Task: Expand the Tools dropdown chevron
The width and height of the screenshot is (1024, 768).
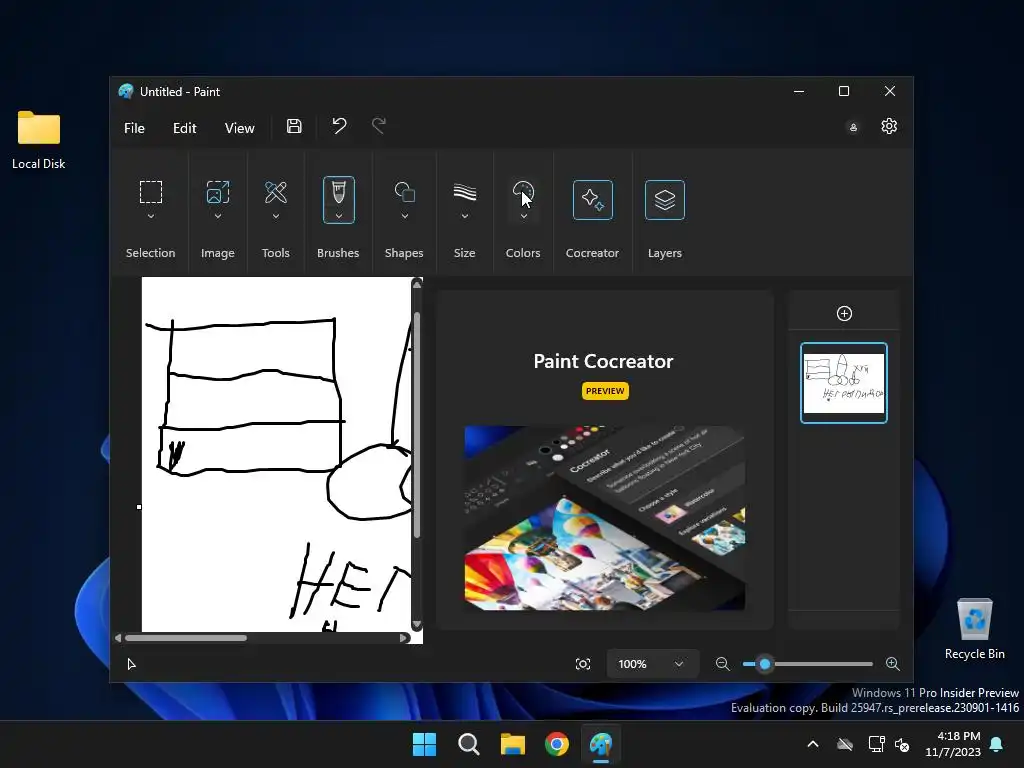Action: tap(276, 216)
